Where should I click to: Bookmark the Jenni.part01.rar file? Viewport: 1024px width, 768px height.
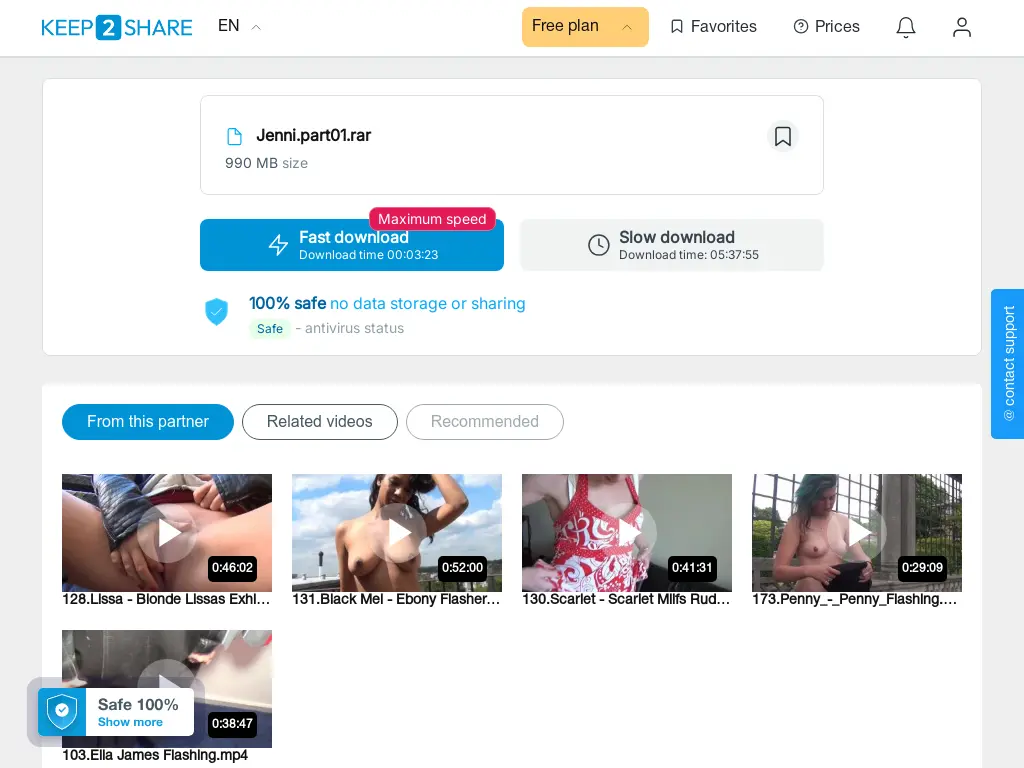pyautogui.click(x=782, y=136)
